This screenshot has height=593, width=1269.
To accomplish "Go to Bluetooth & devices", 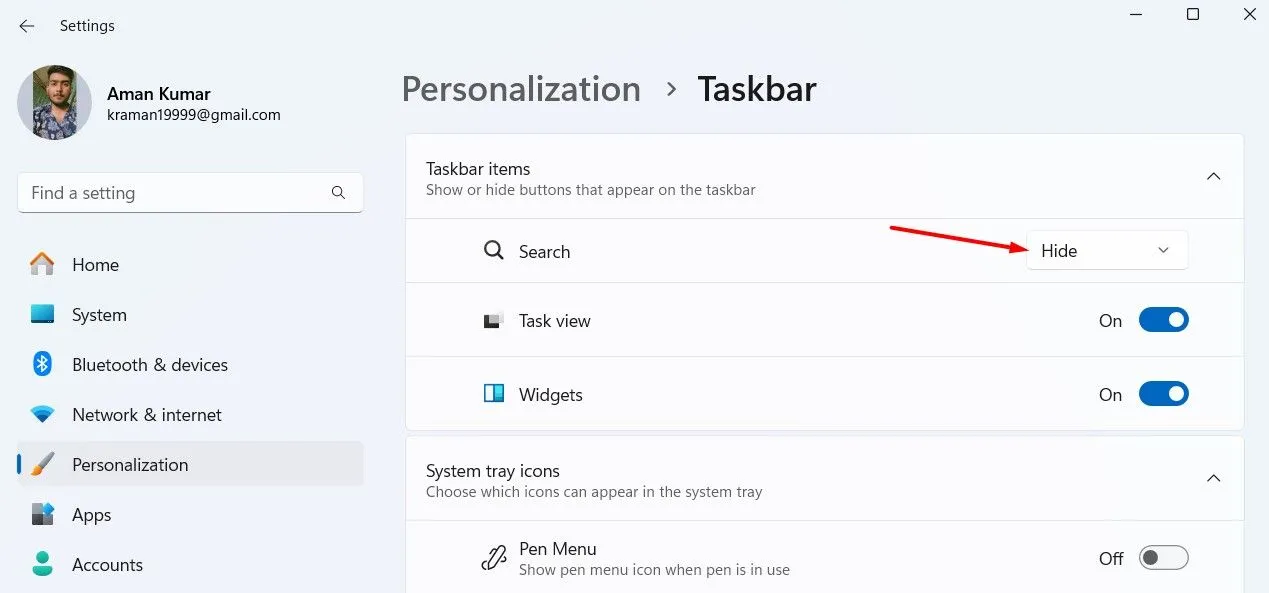I will (190, 365).
